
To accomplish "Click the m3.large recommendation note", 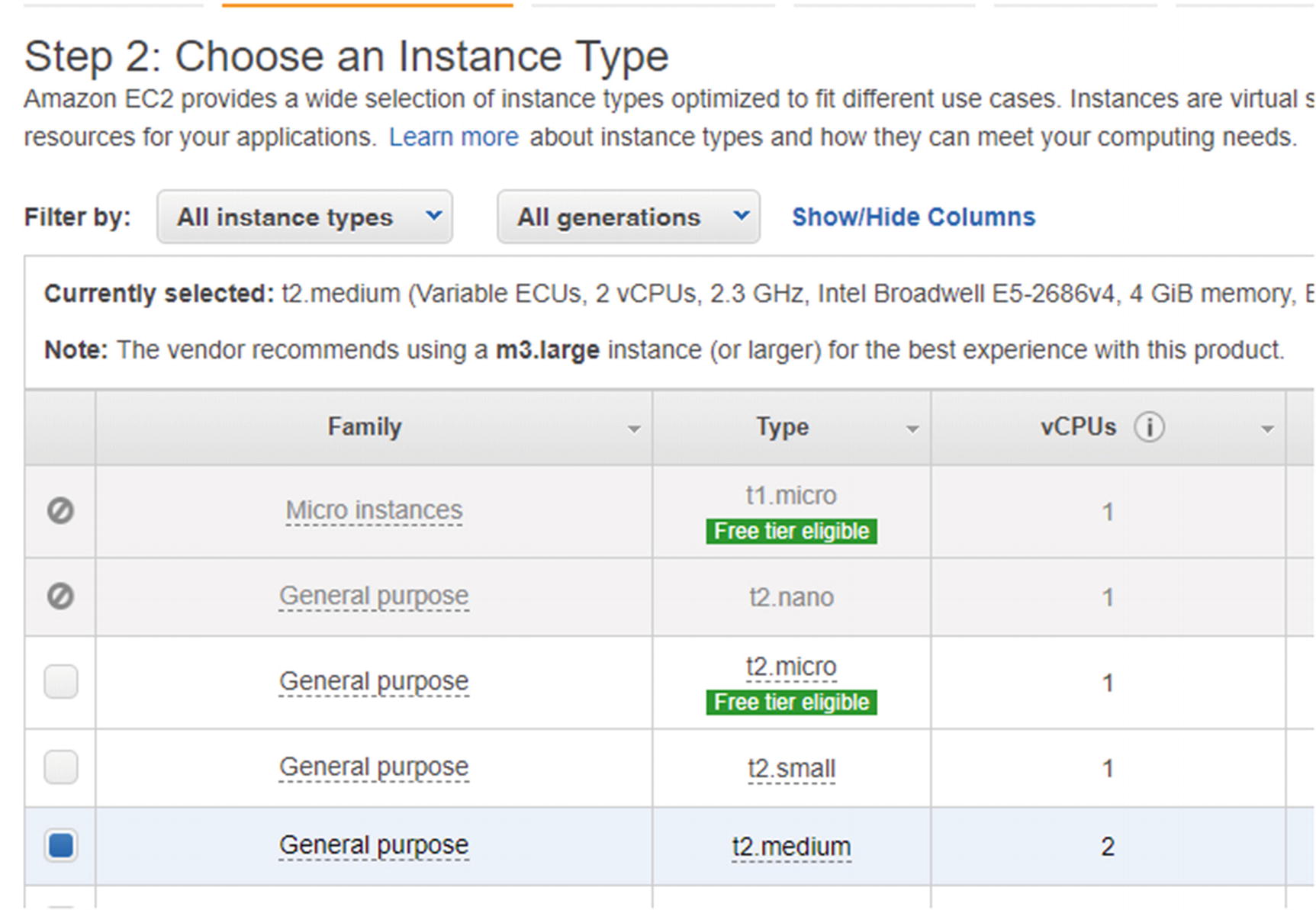I will [x=664, y=350].
